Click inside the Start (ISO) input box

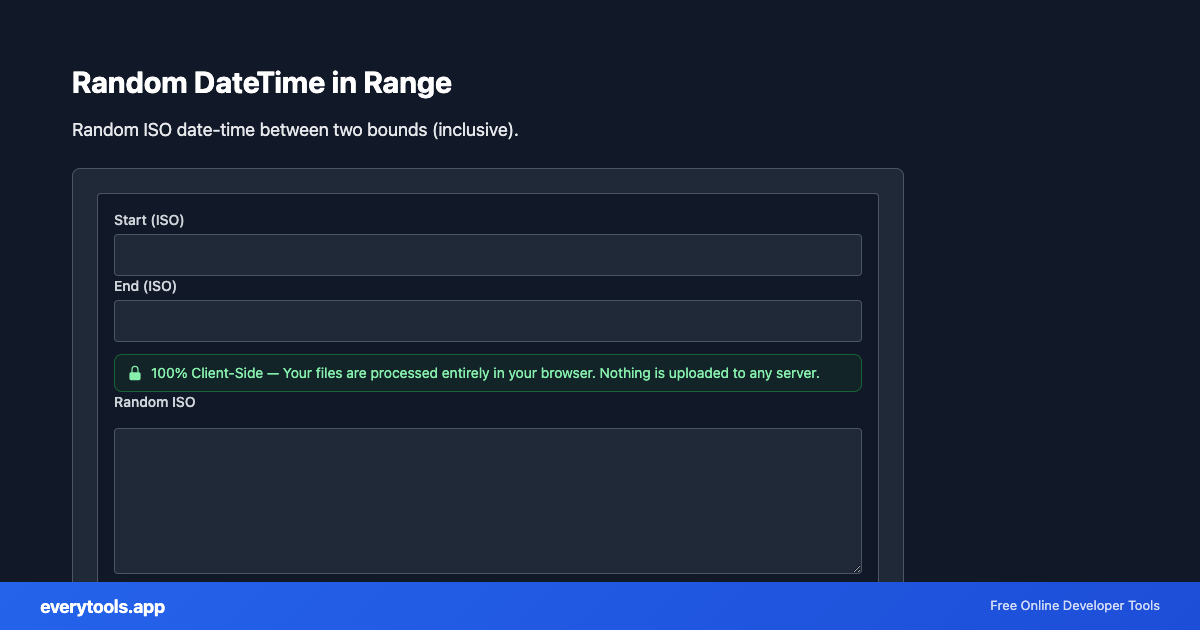(x=487, y=254)
